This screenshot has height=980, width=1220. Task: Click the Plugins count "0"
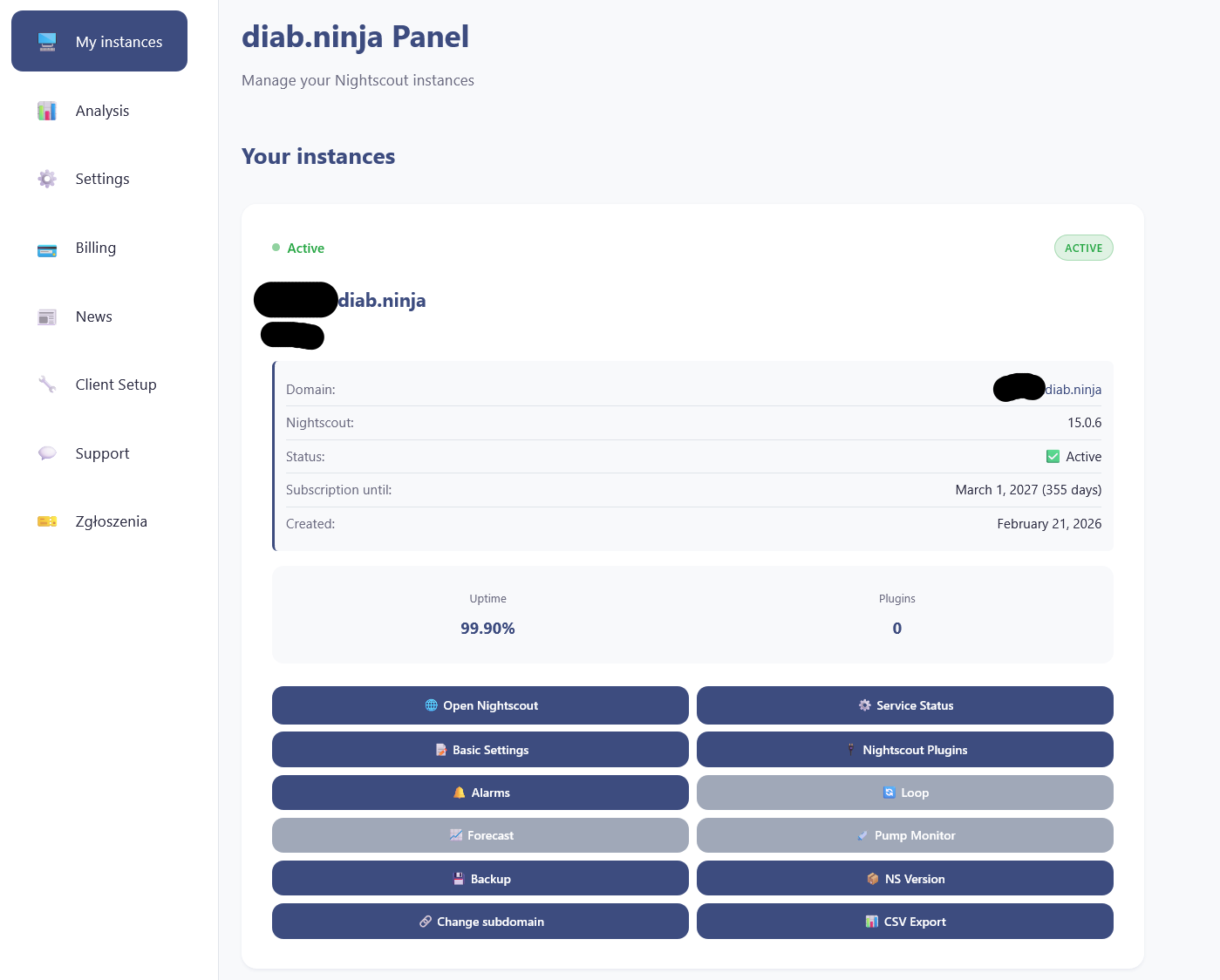[x=897, y=629]
